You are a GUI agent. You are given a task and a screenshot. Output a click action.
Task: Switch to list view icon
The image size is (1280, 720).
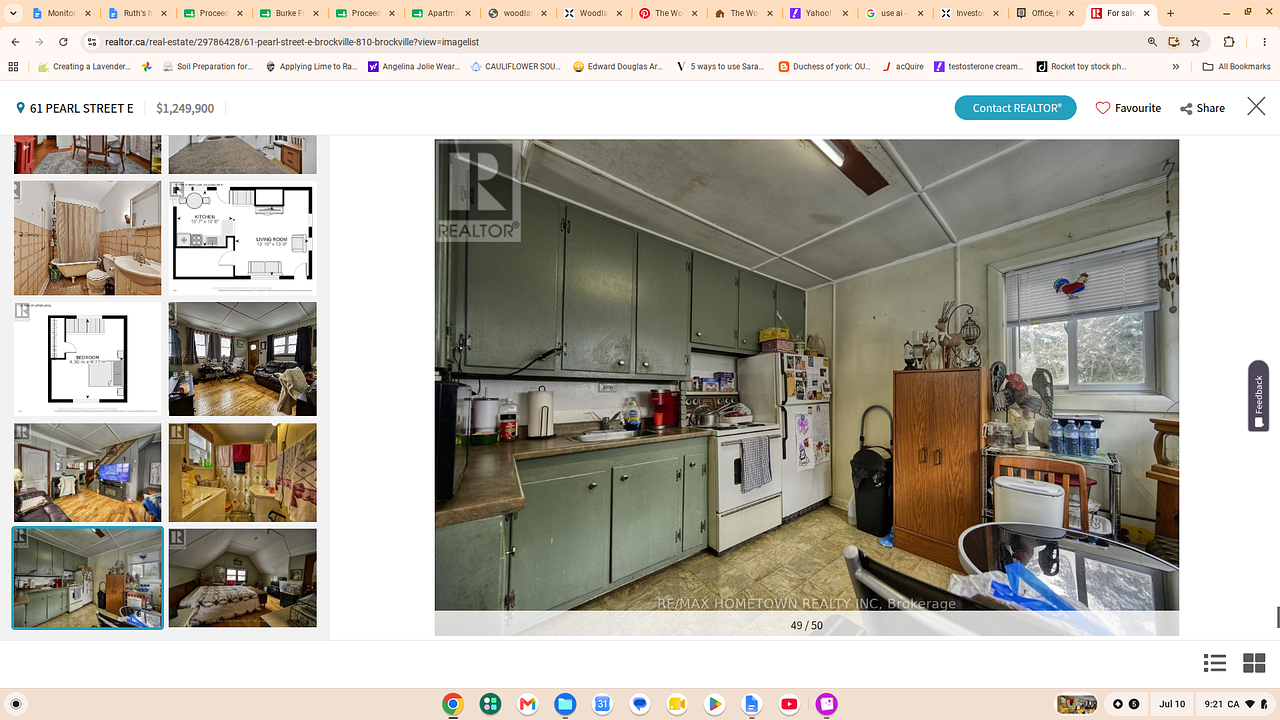[1215, 663]
